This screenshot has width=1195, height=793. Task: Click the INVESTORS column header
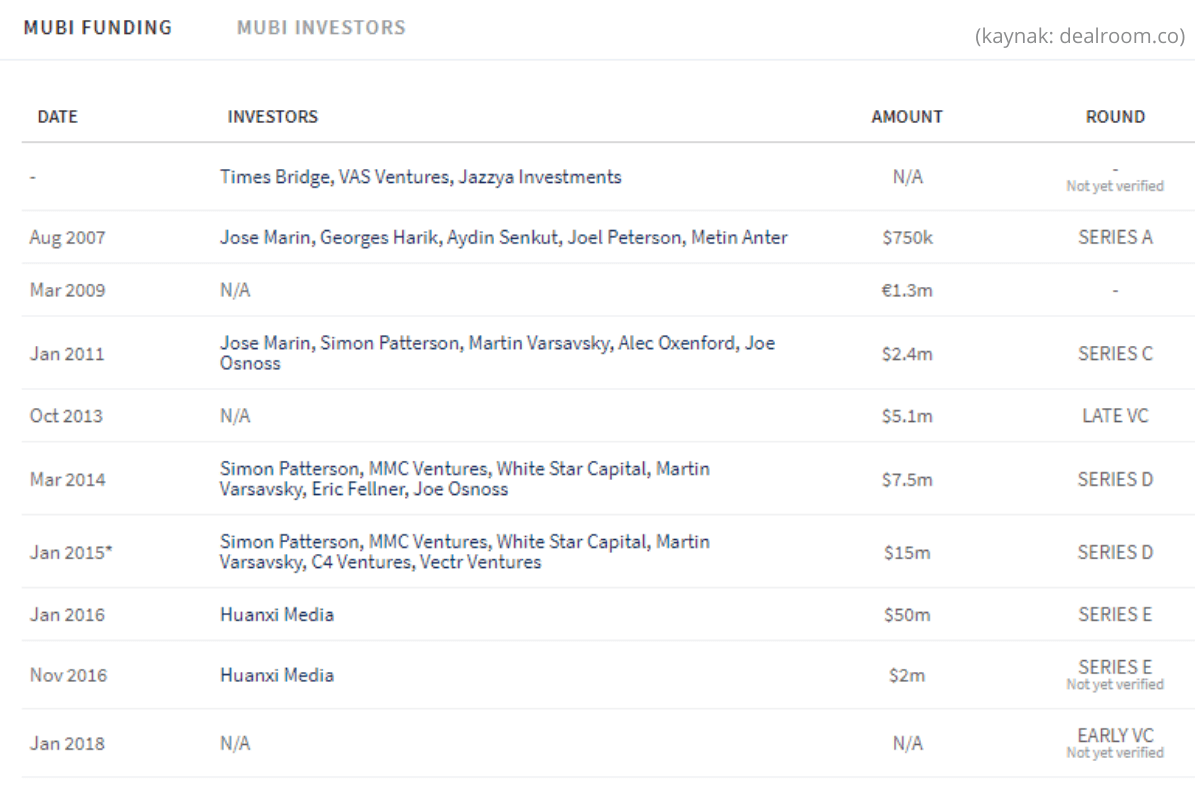(x=272, y=117)
